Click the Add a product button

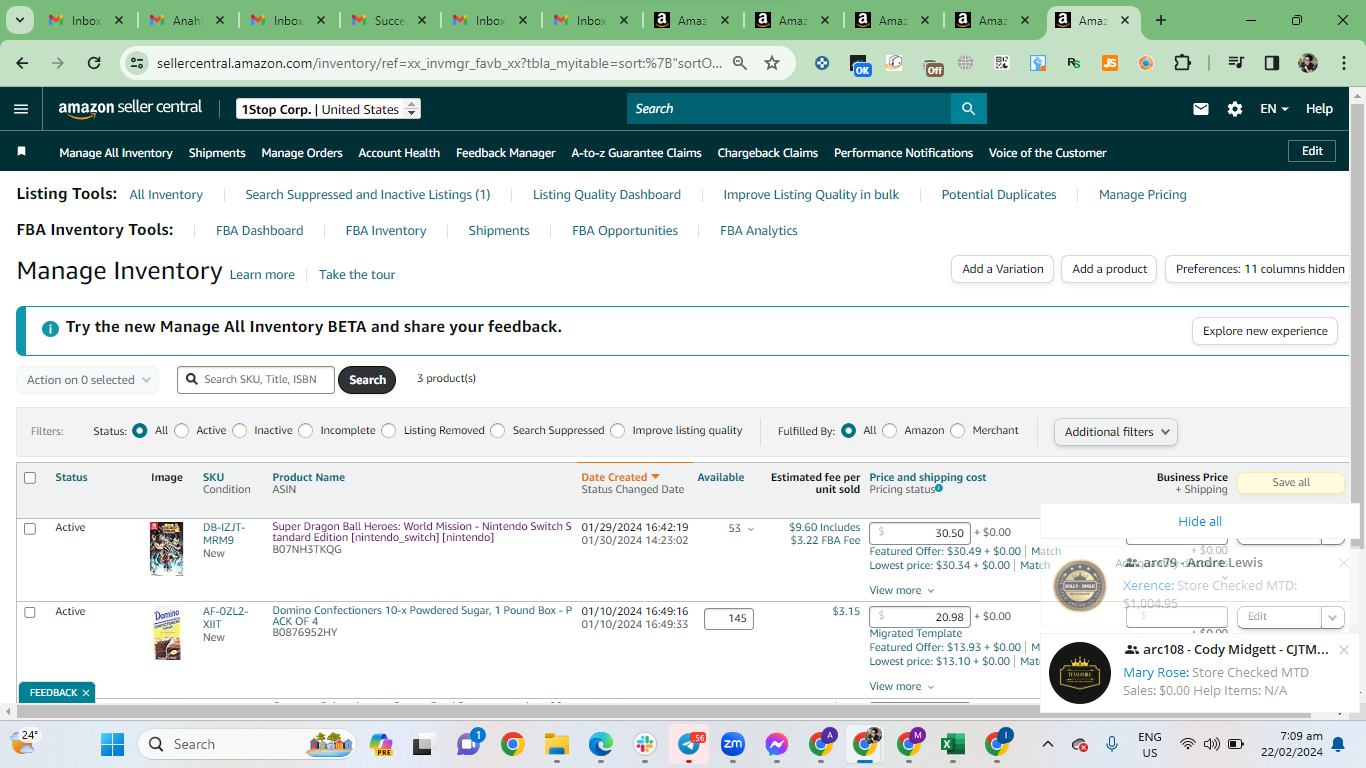[x=1109, y=269]
